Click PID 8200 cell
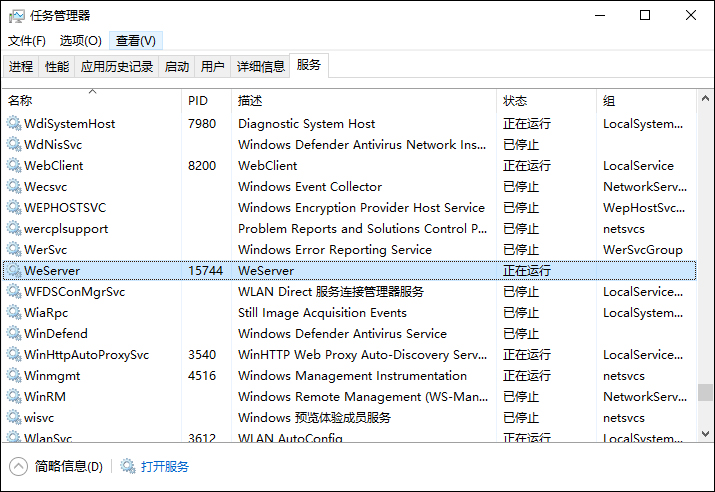Screen dimensions: 715x492 (x=202, y=166)
